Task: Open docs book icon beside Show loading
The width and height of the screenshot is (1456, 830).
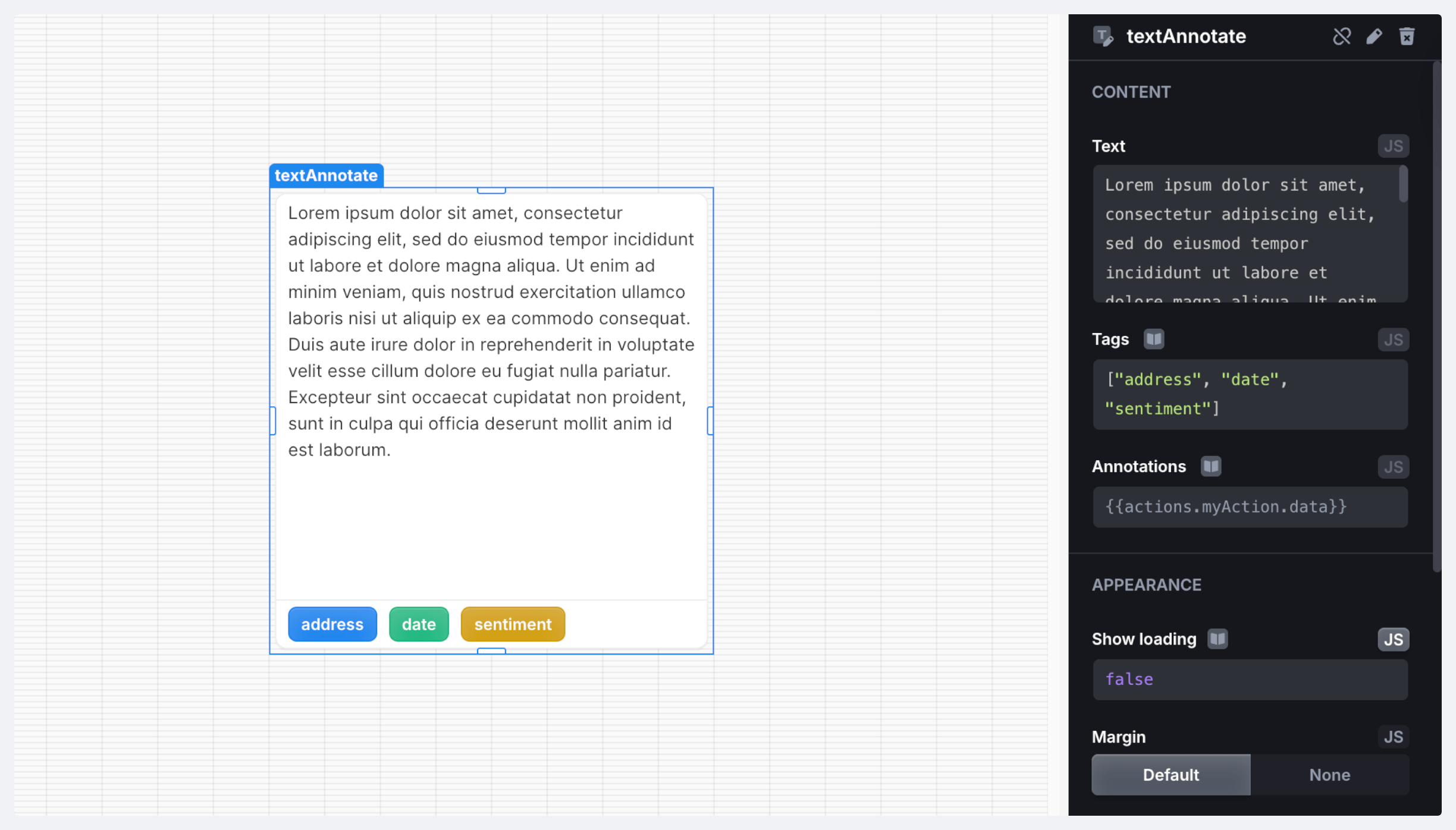Action: 1217,639
